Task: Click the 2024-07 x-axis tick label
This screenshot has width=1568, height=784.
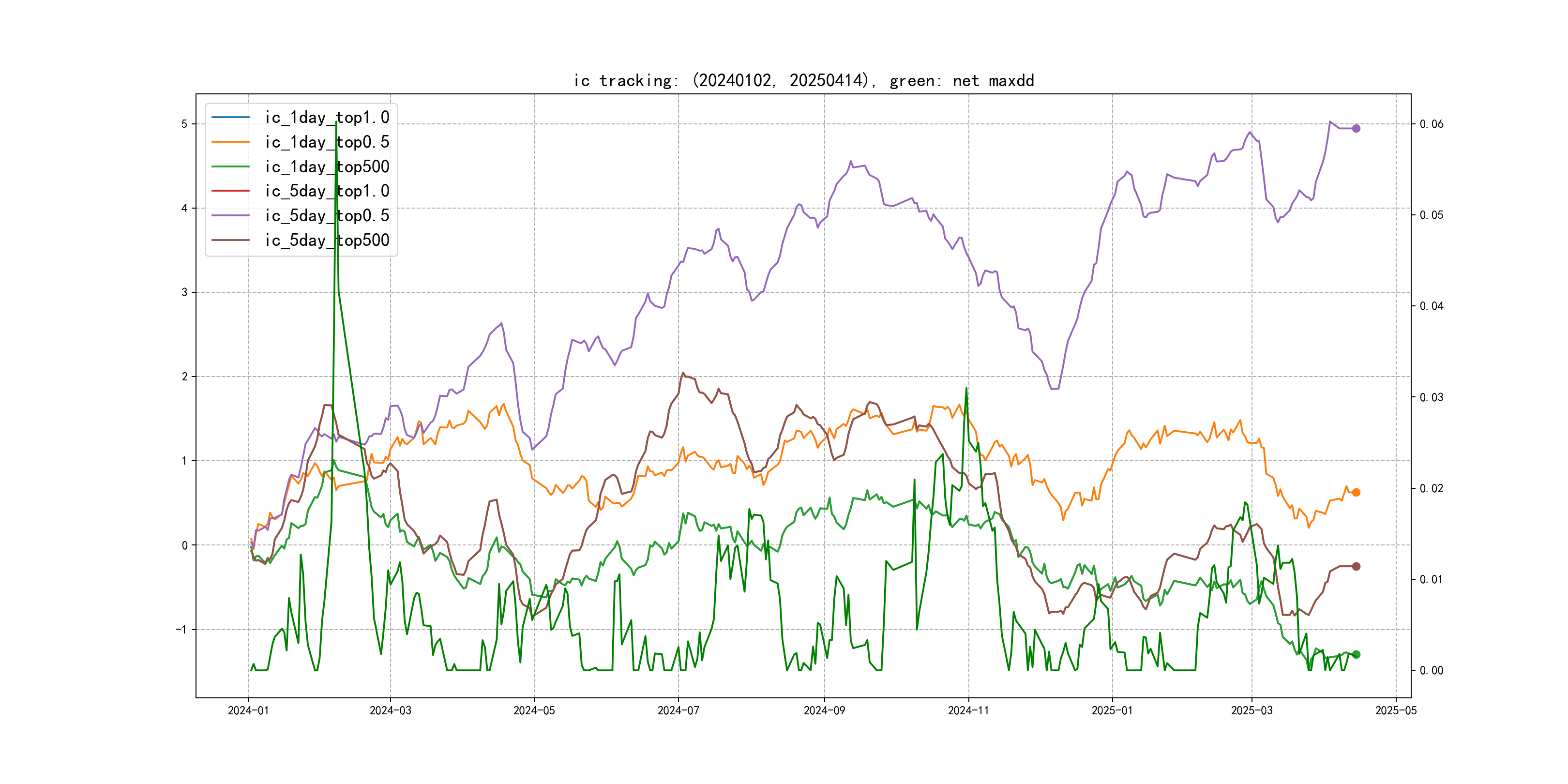Action: coord(678,710)
